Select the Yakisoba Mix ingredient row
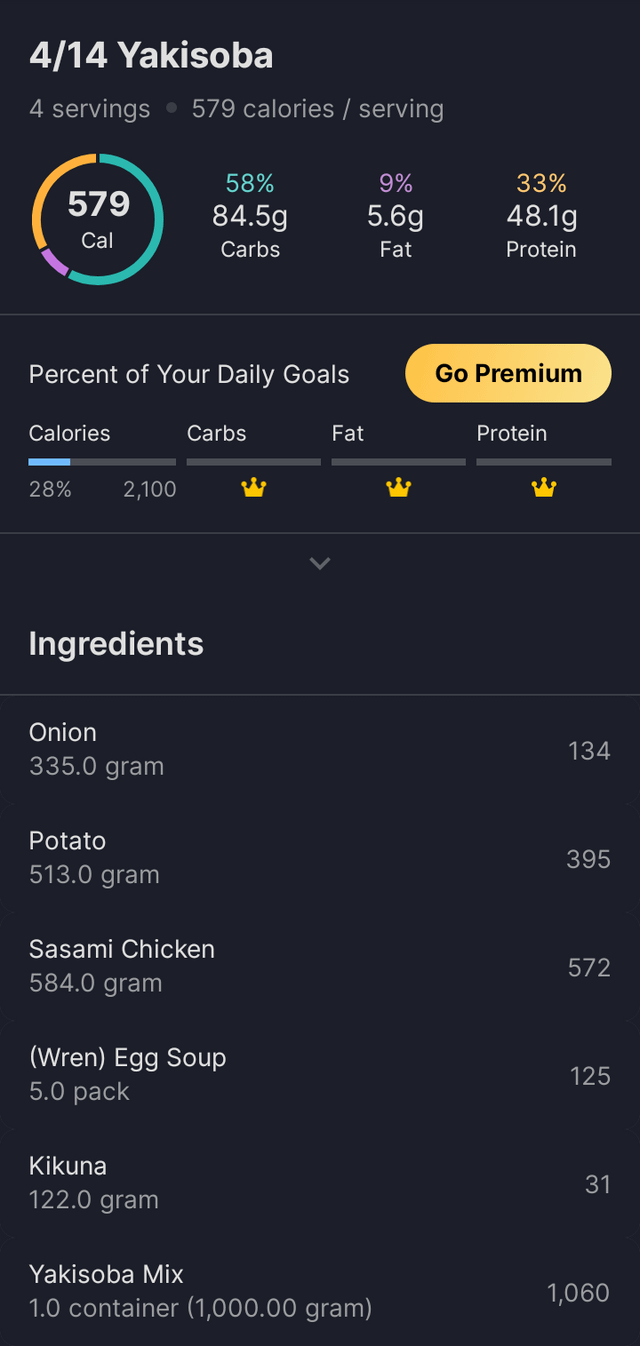This screenshot has height=1346, width=640. tap(320, 1291)
